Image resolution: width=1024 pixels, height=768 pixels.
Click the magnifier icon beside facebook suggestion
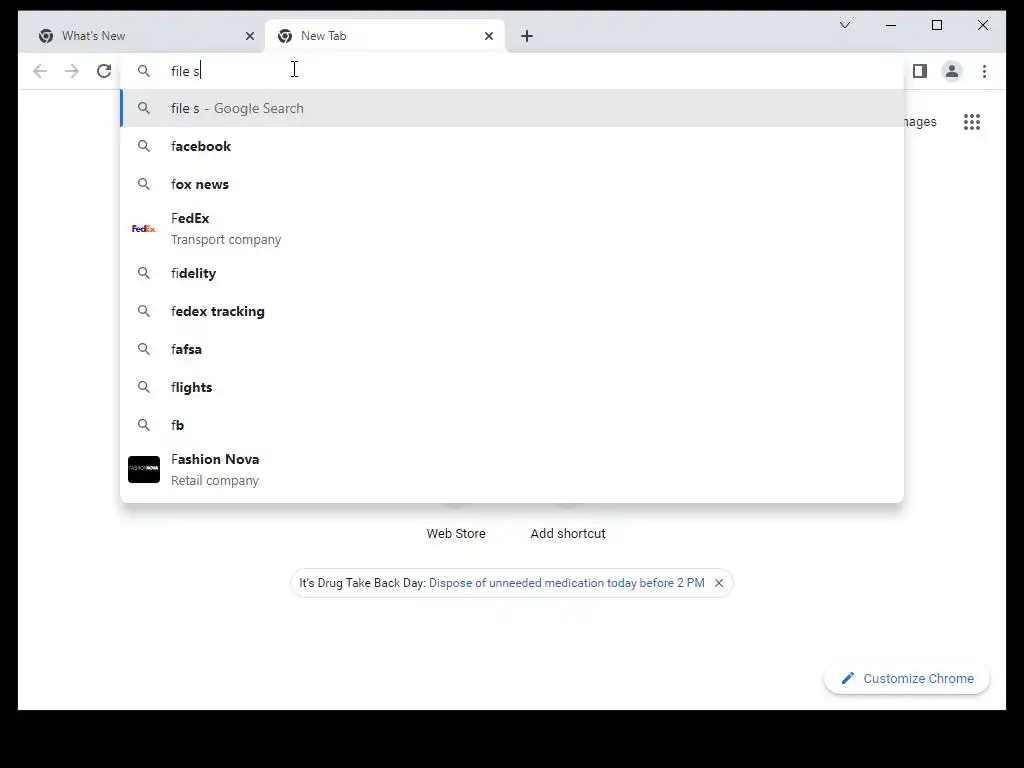pyautogui.click(x=144, y=146)
